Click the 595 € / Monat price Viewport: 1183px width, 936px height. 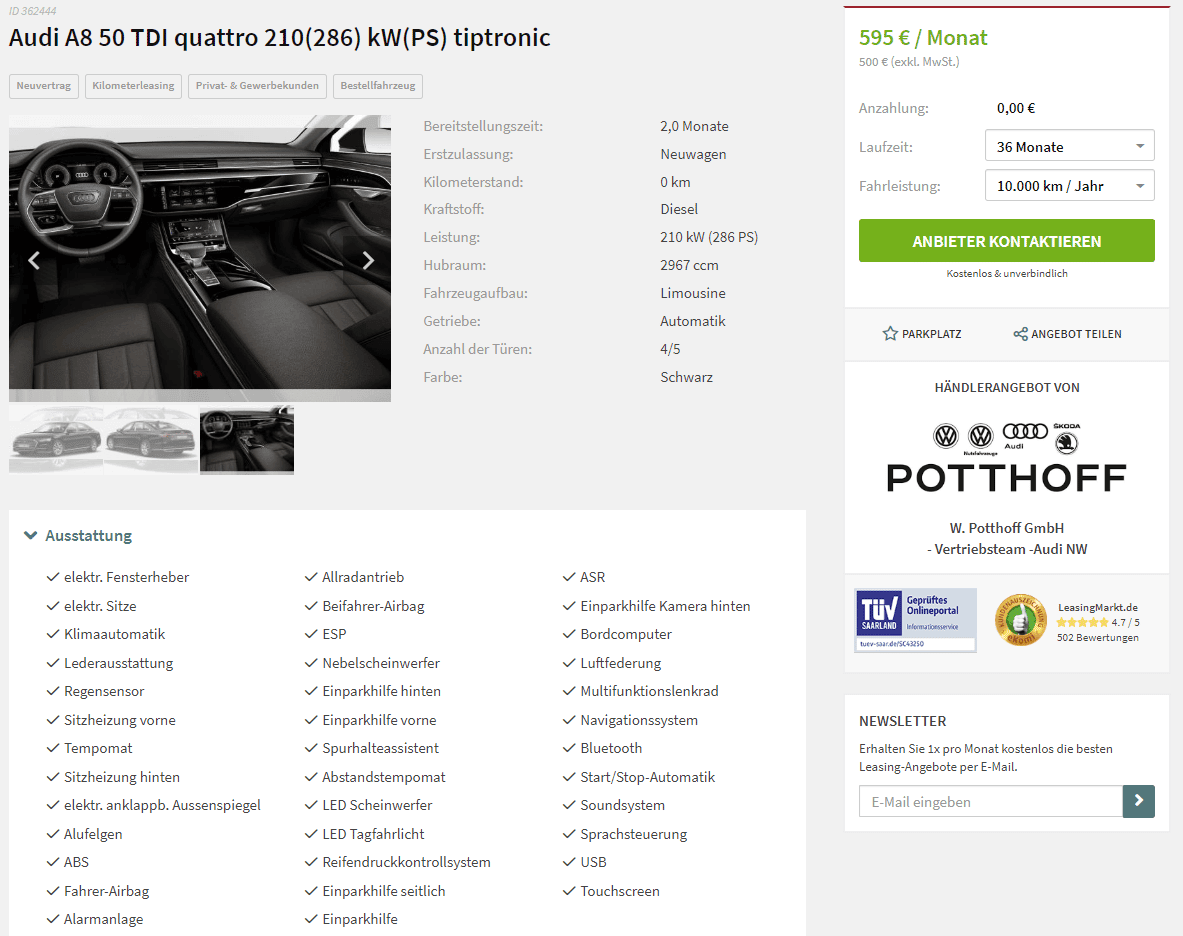coord(923,38)
